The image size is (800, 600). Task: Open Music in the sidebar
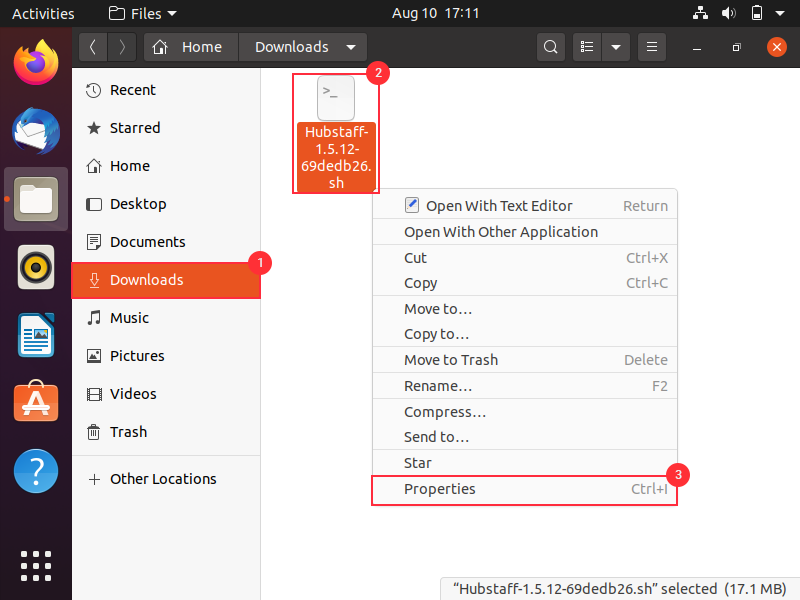[166, 318]
